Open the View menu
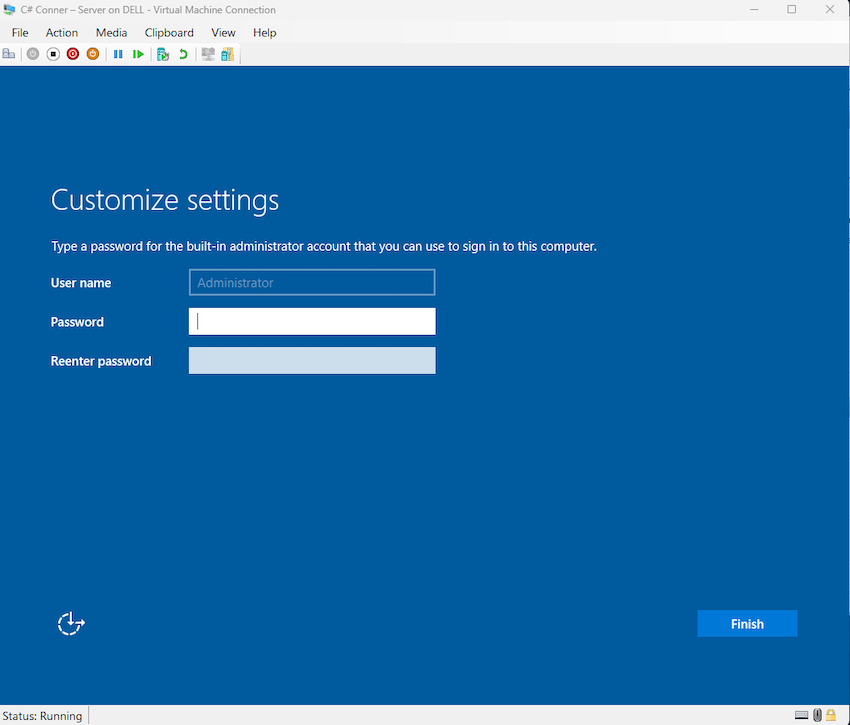Viewport: 850px width, 725px height. click(222, 32)
